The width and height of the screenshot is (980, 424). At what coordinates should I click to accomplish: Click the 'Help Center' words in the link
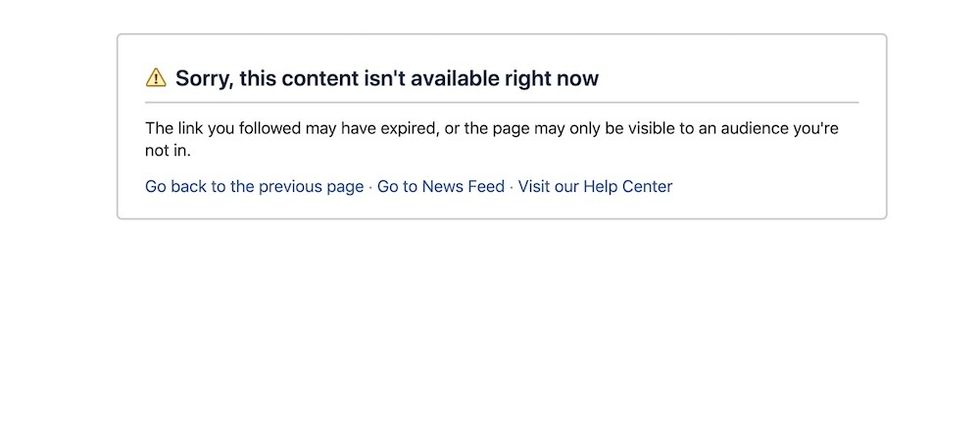point(628,186)
